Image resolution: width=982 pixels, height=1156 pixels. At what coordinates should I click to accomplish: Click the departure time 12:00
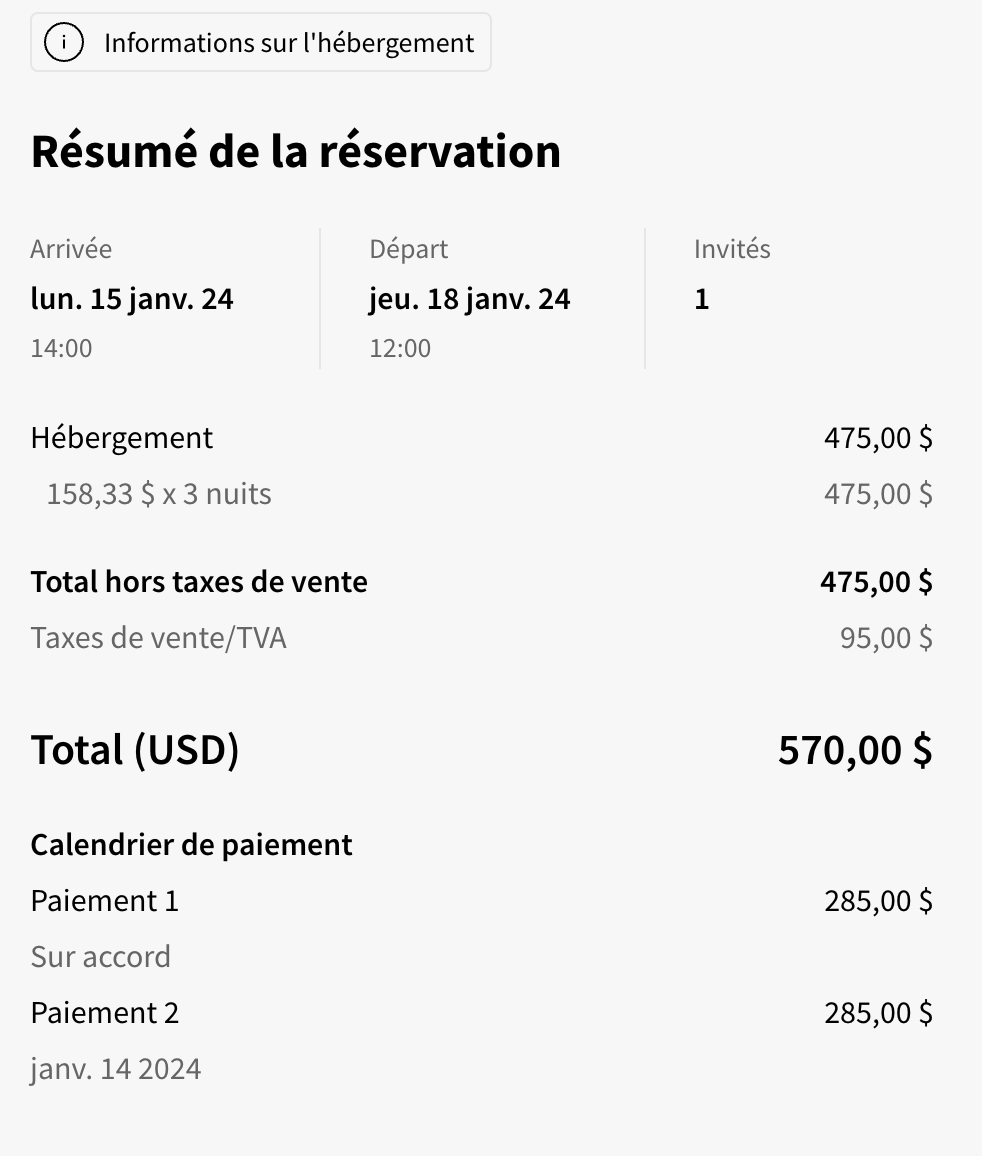pos(400,348)
